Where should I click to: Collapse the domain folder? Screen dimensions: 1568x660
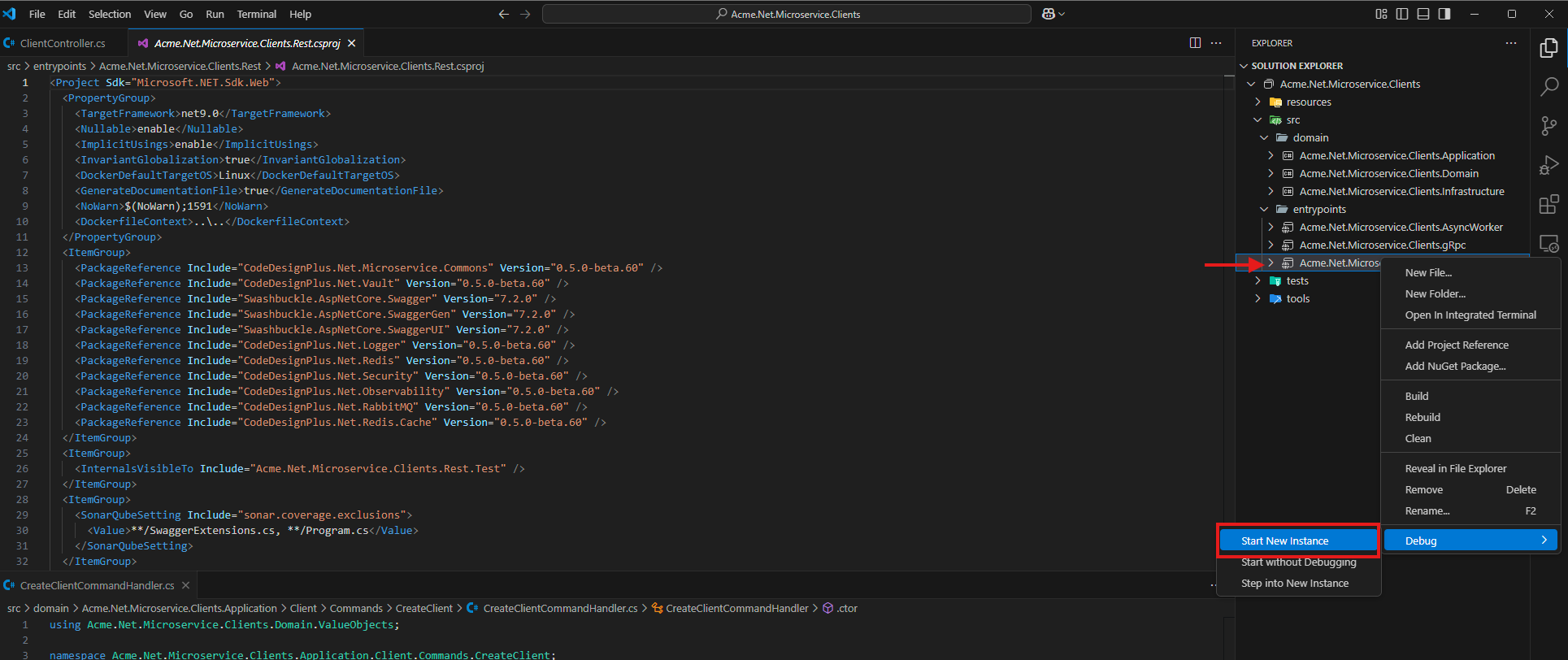click(1264, 137)
